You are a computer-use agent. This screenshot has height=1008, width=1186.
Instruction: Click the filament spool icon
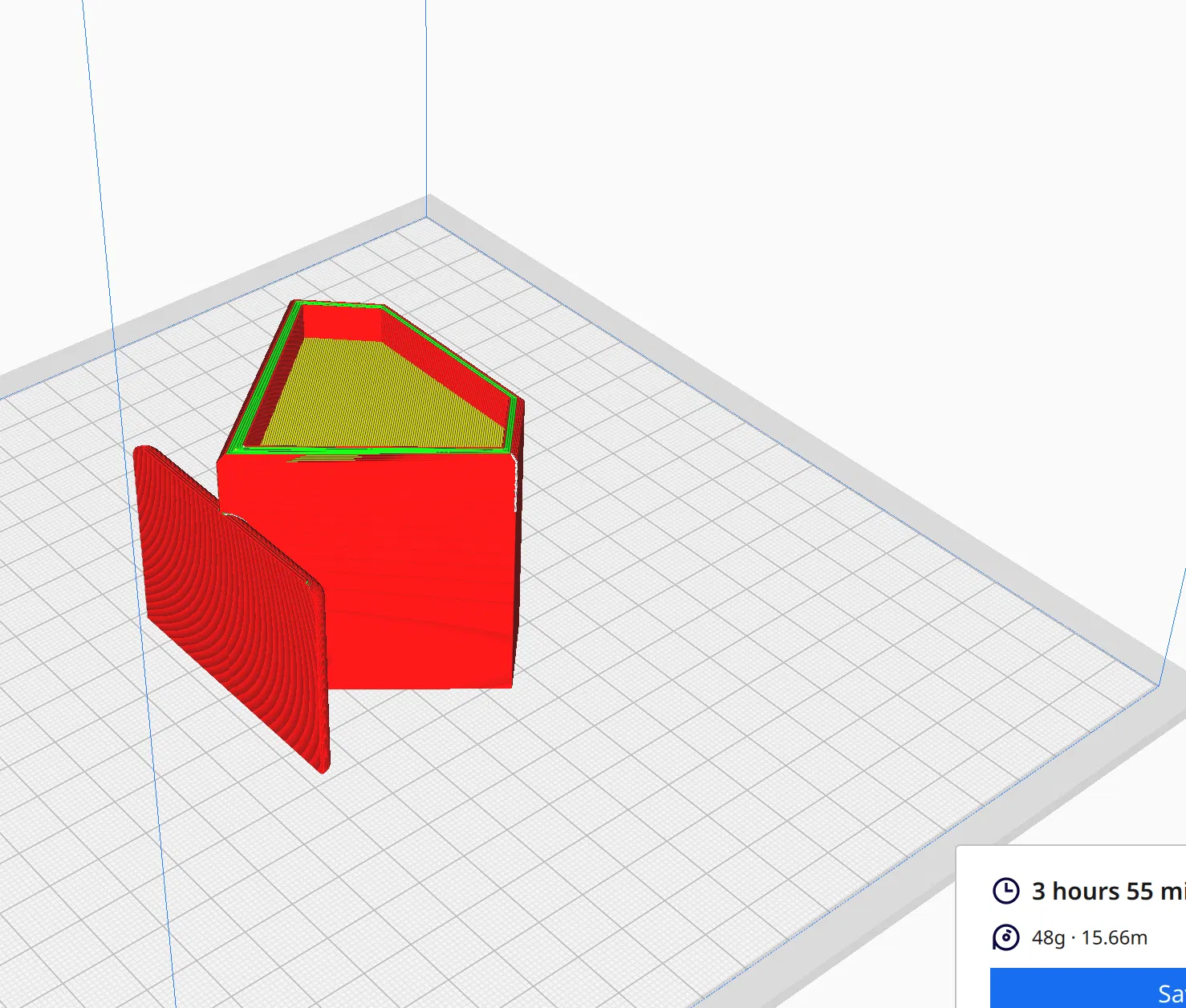tap(1006, 937)
